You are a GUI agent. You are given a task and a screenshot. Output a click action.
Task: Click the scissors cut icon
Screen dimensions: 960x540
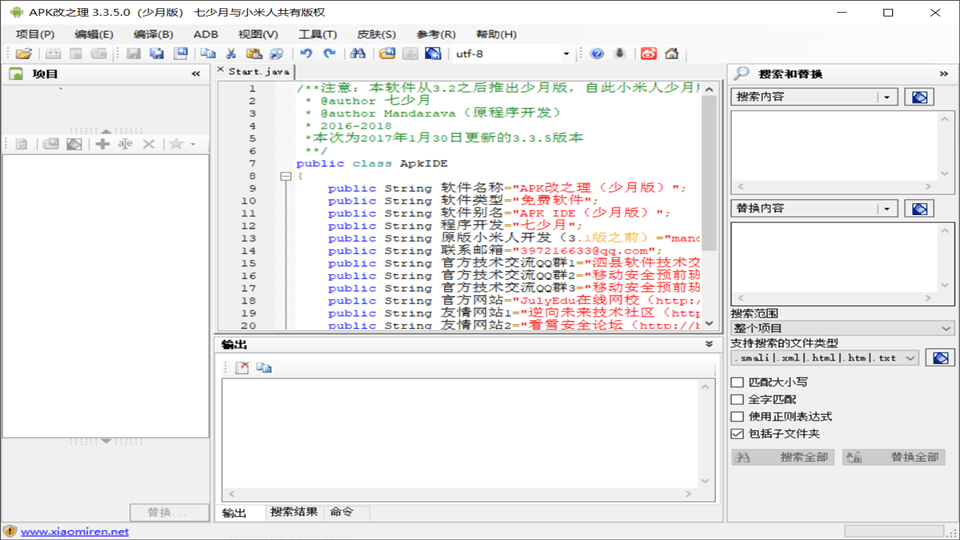click(231, 54)
